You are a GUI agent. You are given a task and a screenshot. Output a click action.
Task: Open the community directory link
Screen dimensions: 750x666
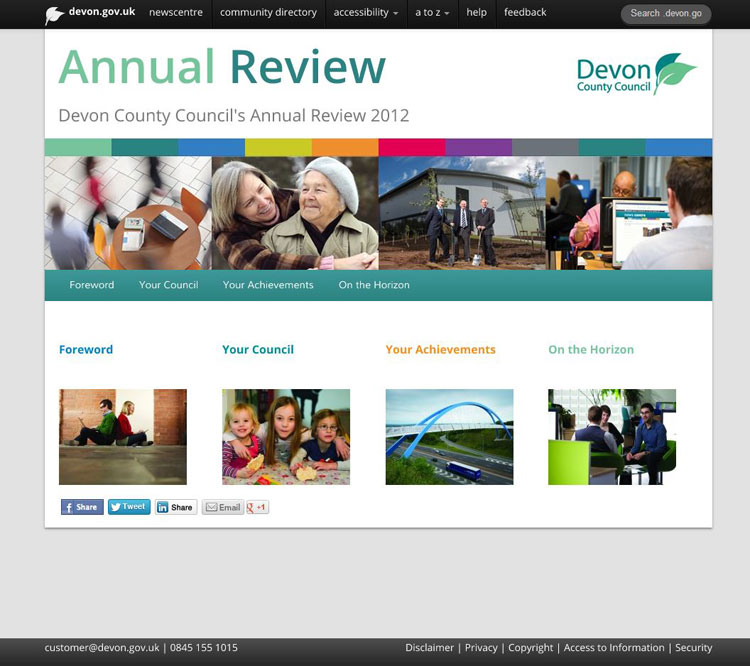pyautogui.click(x=268, y=12)
